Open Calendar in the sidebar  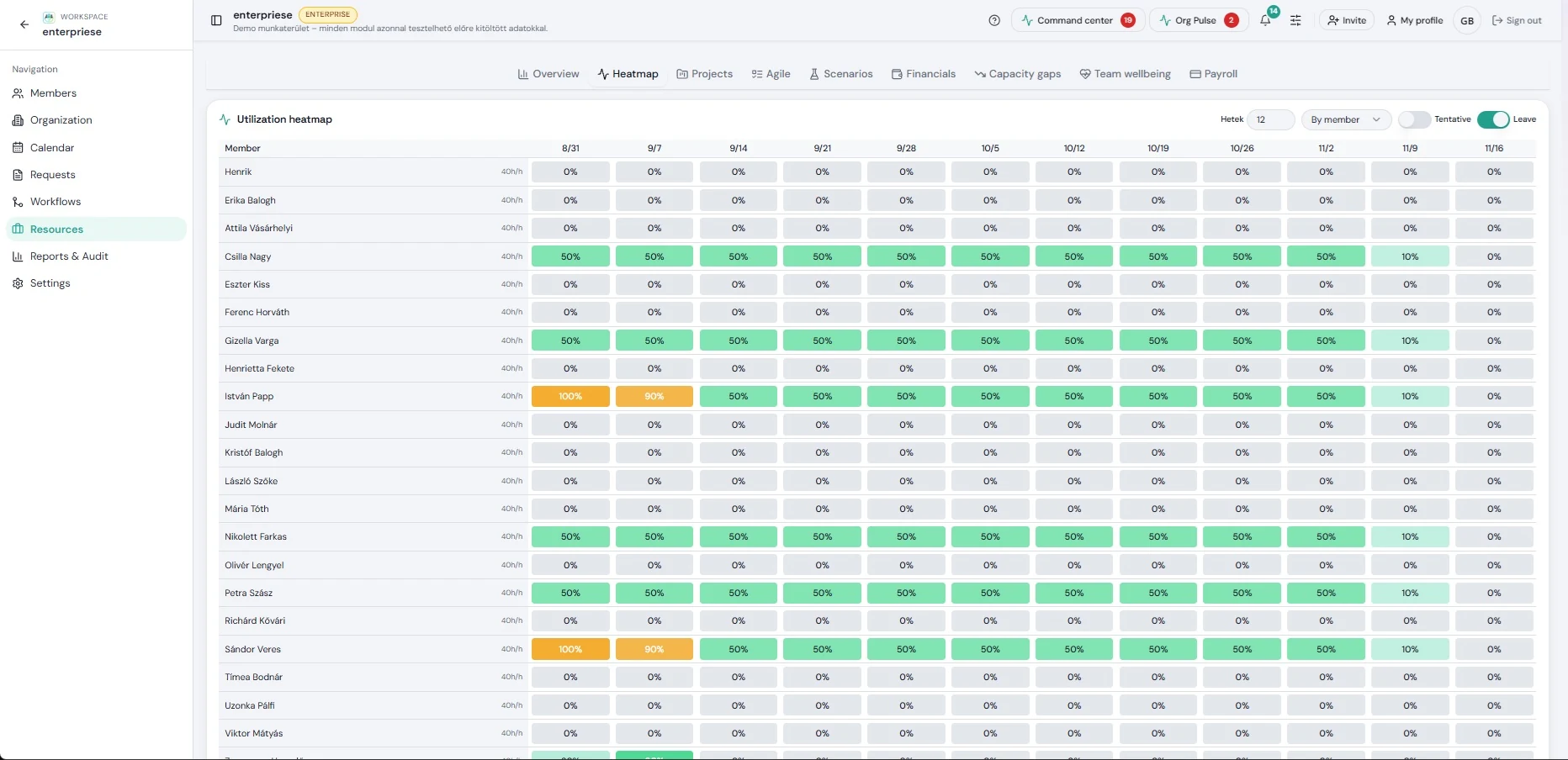pyautogui.click(x=97, y=148)
